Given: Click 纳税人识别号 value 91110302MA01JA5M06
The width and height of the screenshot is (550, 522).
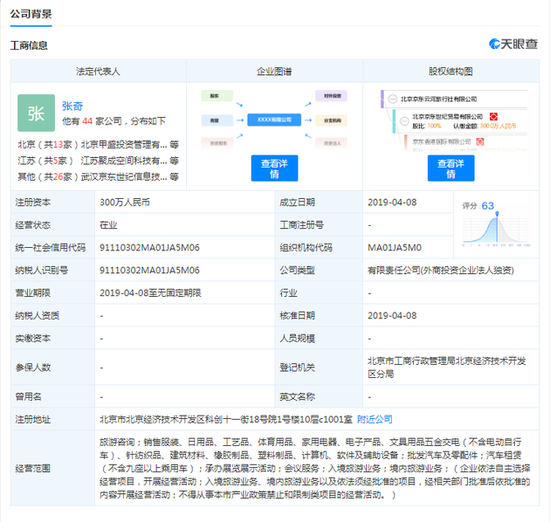Looking at the screenshot, I should coord(149,270).
